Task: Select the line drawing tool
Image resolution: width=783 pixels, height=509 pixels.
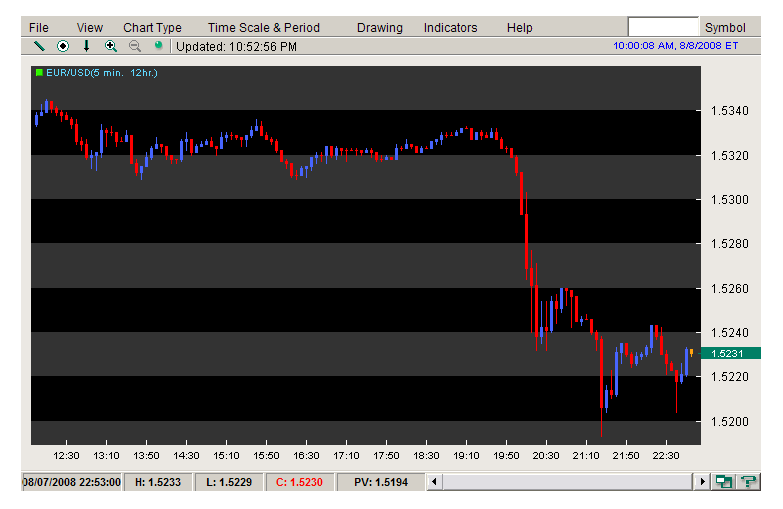Action: tap(39, 46)
